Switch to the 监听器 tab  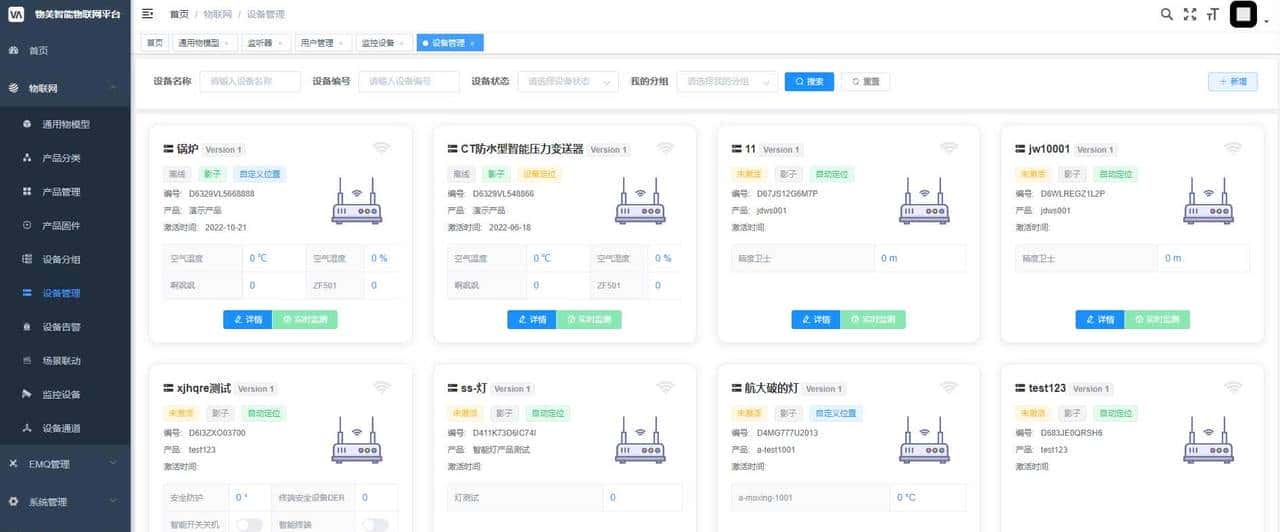[268, 43]
